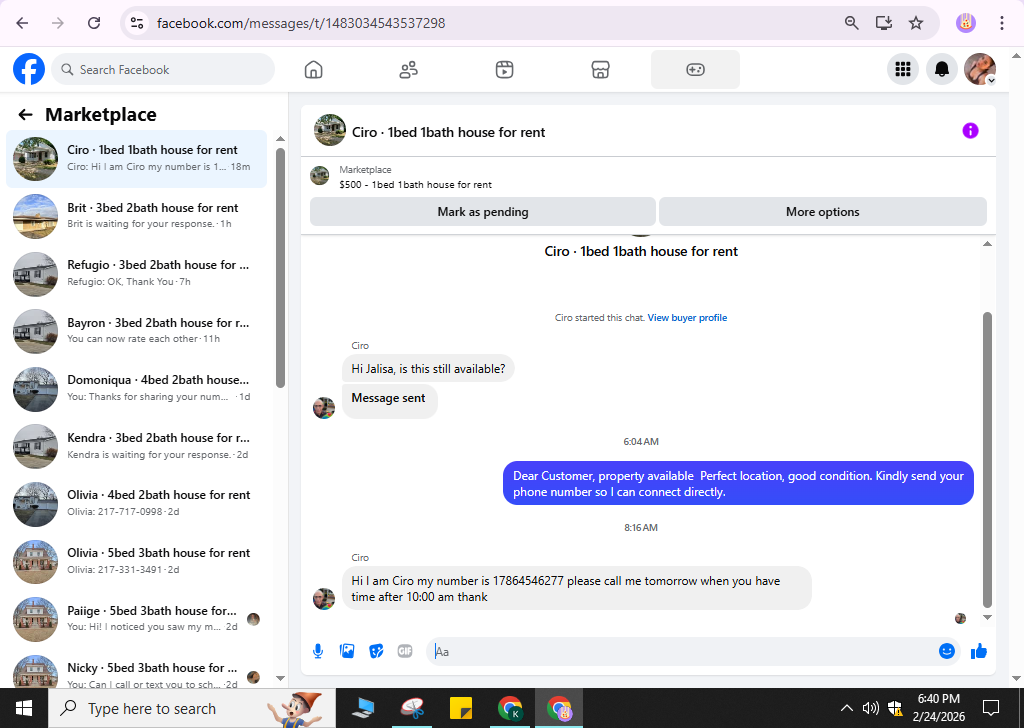1024x728 pixels.
Task: Open the Marketplace storefront tab icon
Action: point(600,69)
